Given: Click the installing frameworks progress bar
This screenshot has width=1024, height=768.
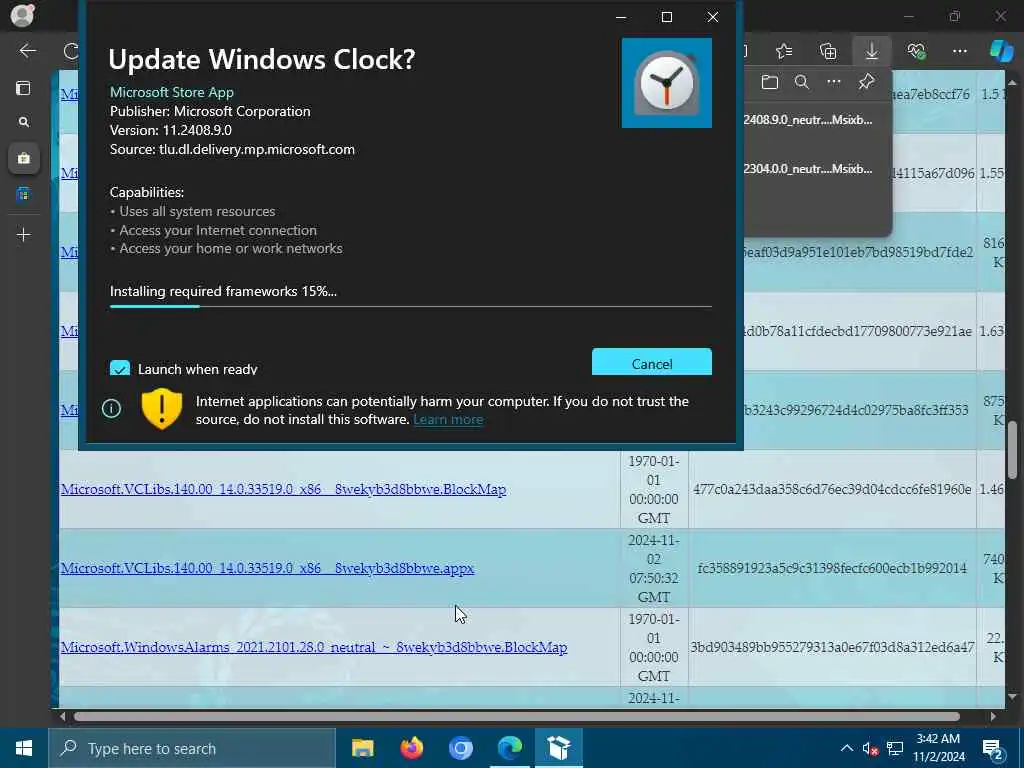Looking at the screenshot, I should click(411, 306).
